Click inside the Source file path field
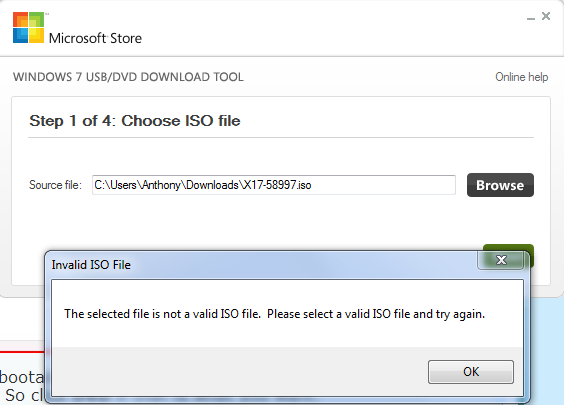The image size is (564, 405). click(x=274, y=185)
